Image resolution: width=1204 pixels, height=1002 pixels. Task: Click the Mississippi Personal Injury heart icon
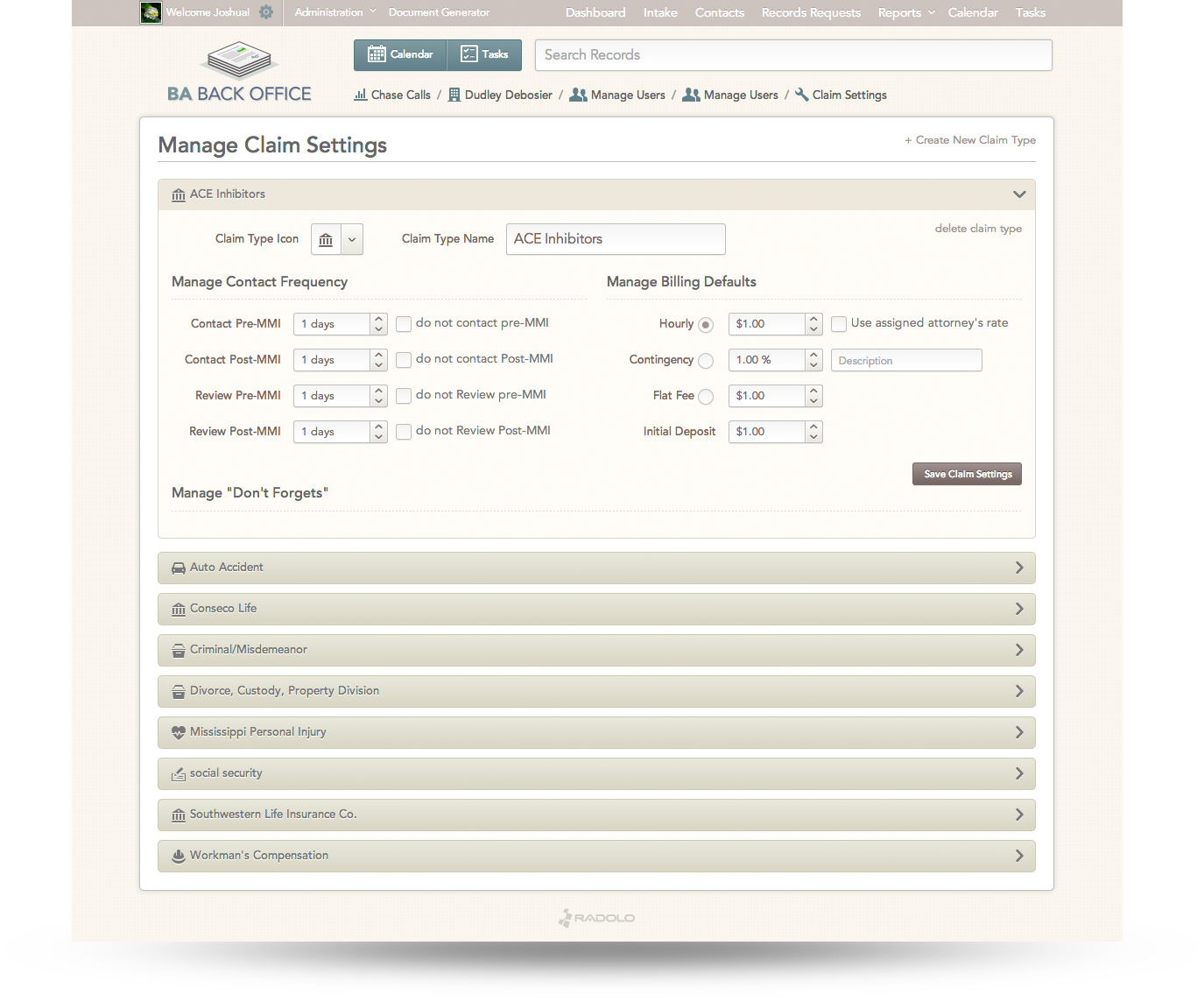[x=179, y=732]
